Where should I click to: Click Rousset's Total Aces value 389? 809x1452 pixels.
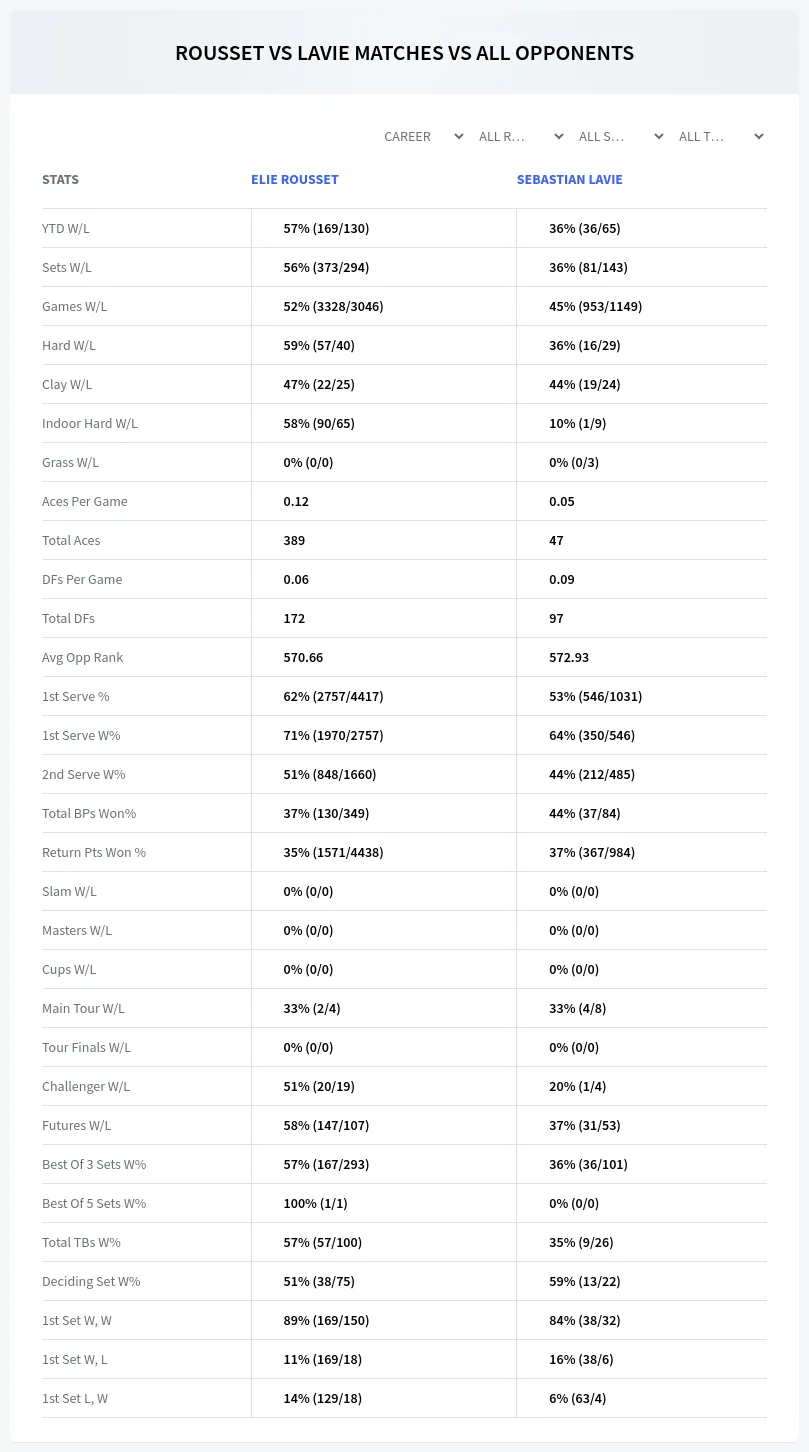[x=294, y=540]
